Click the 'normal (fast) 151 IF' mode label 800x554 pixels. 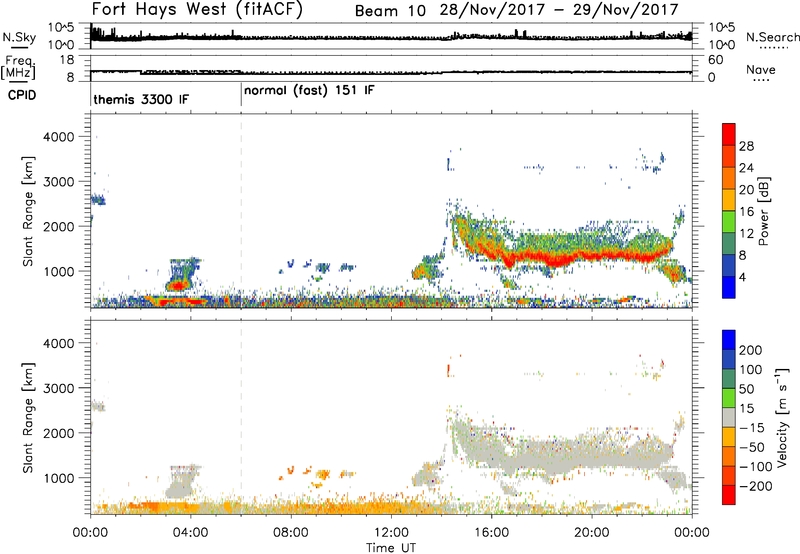pos(309,91)
